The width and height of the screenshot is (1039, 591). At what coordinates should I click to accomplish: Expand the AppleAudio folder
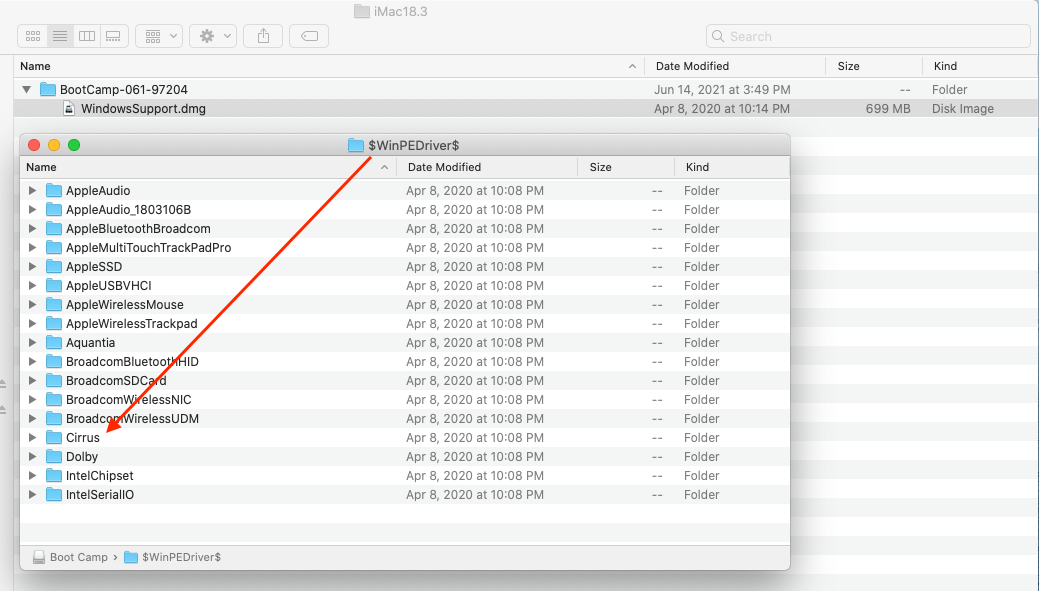point(32,191)
